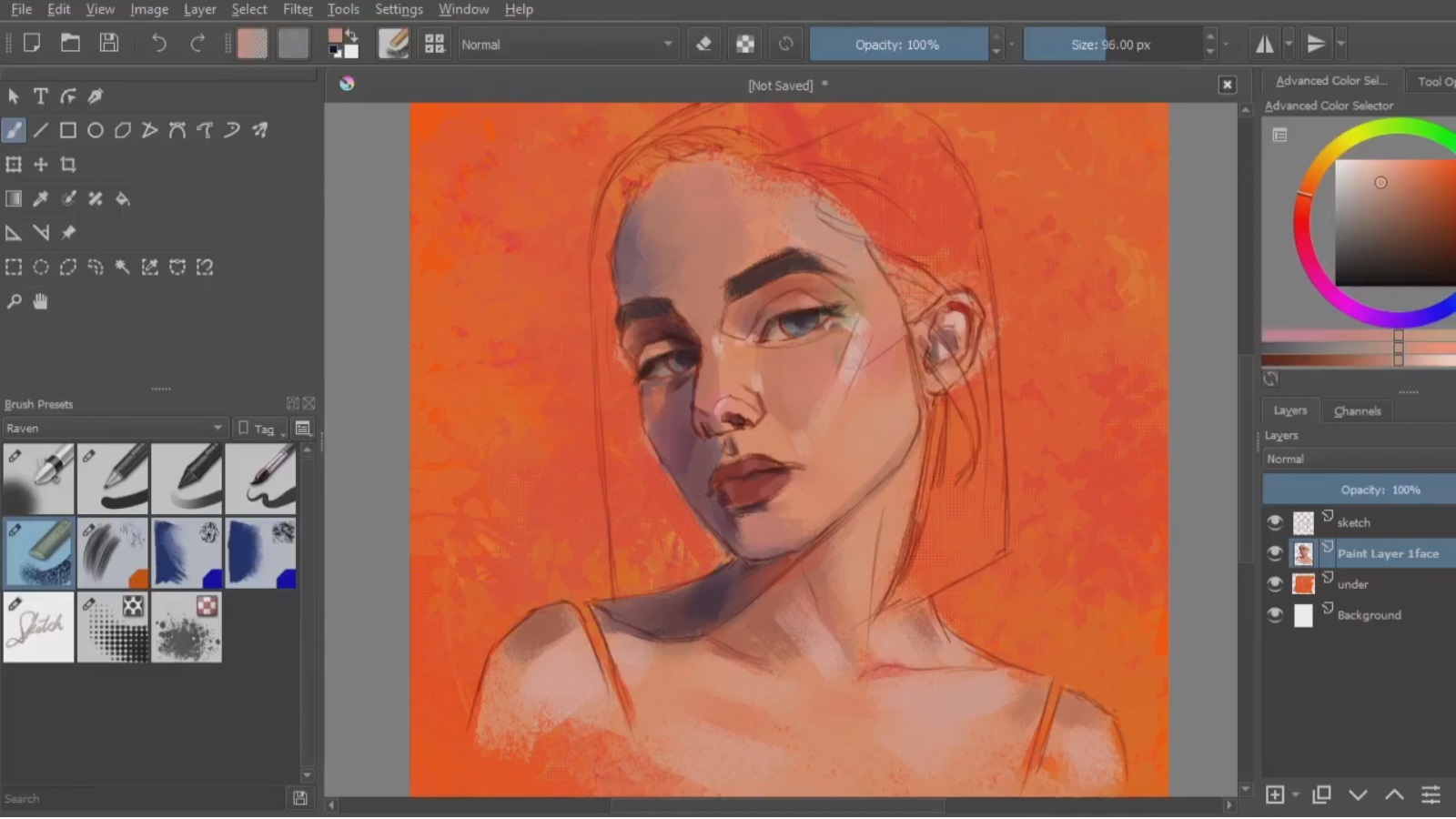Open the Raven brush tag dropdown

[114, 429]
